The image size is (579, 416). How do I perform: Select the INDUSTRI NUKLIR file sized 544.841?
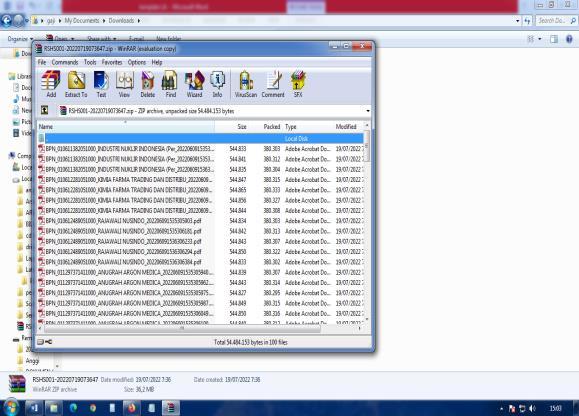[x=201, y=159]
